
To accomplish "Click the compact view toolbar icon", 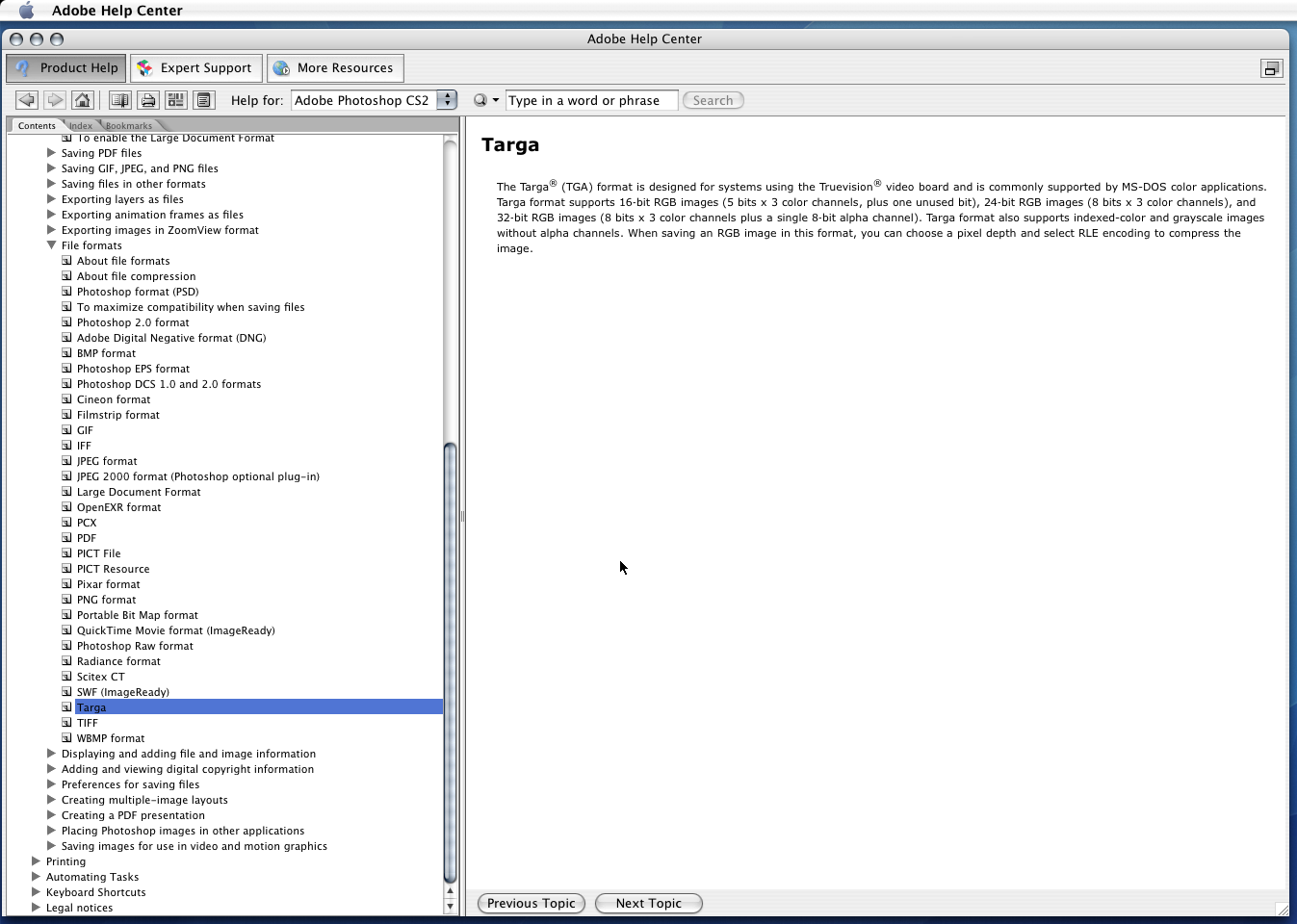I will click(175, 99).
